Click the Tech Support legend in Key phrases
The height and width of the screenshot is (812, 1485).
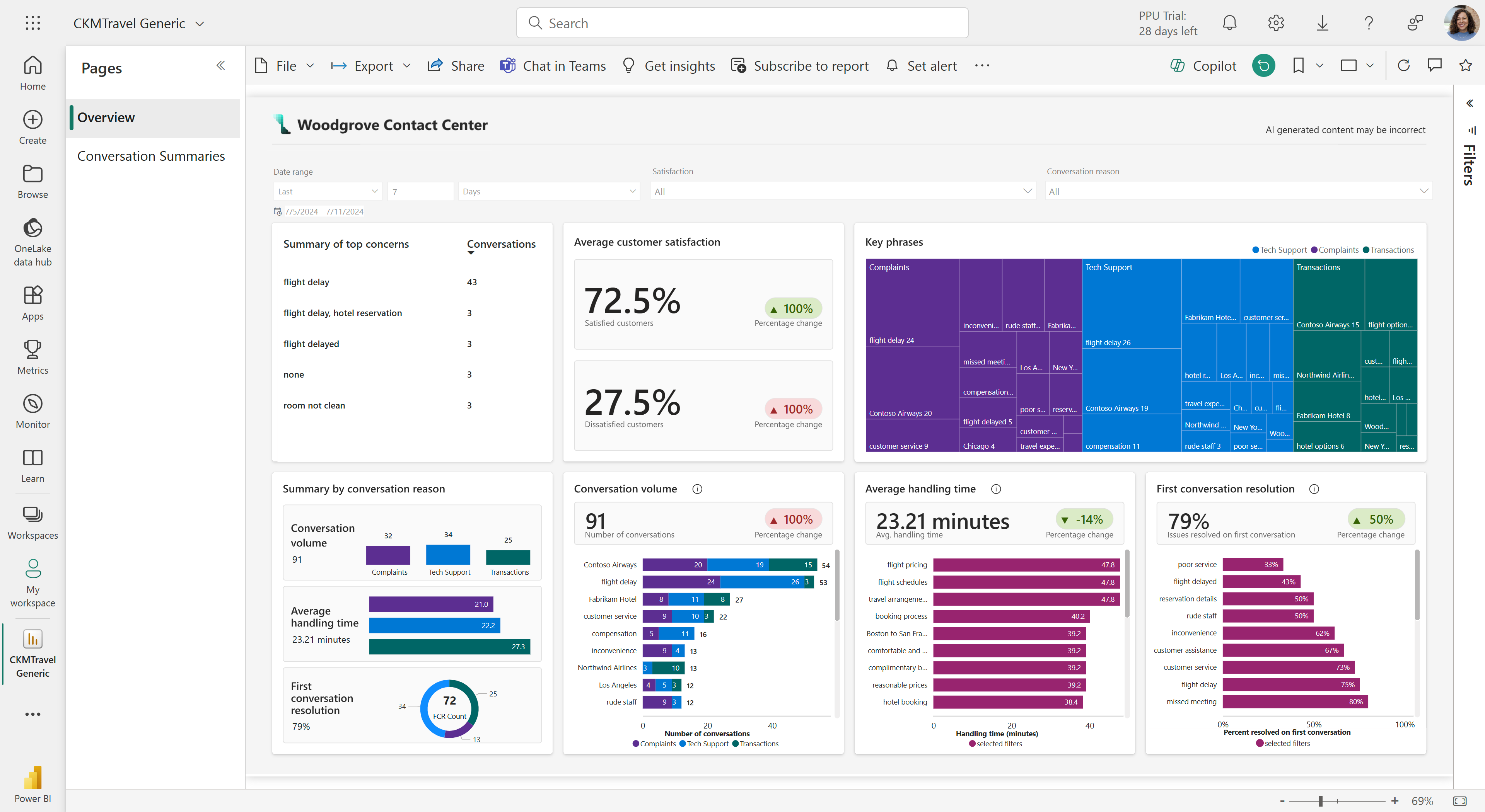tap(1279, 250)
